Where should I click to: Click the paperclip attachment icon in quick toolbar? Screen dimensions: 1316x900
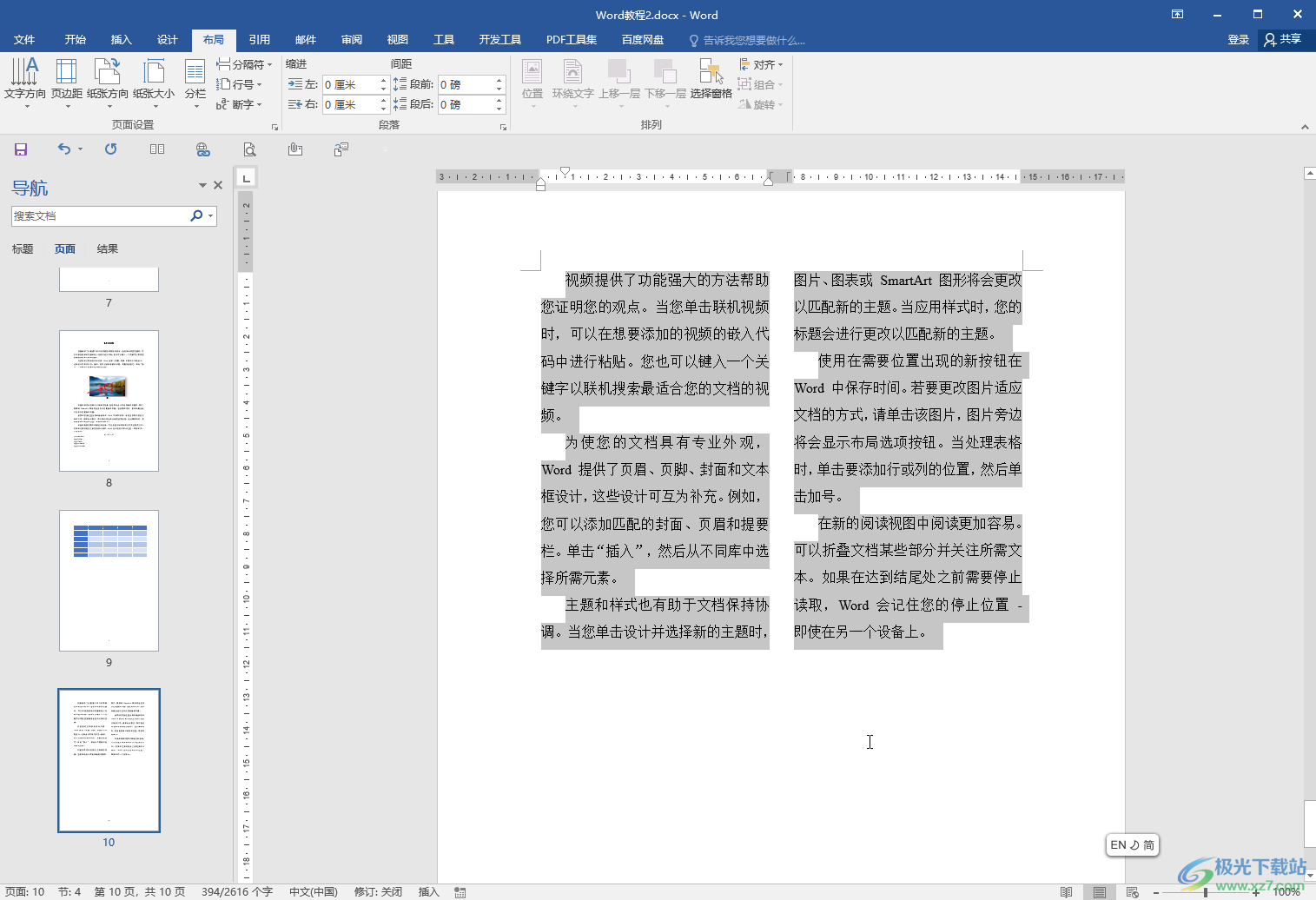point(295,149)
